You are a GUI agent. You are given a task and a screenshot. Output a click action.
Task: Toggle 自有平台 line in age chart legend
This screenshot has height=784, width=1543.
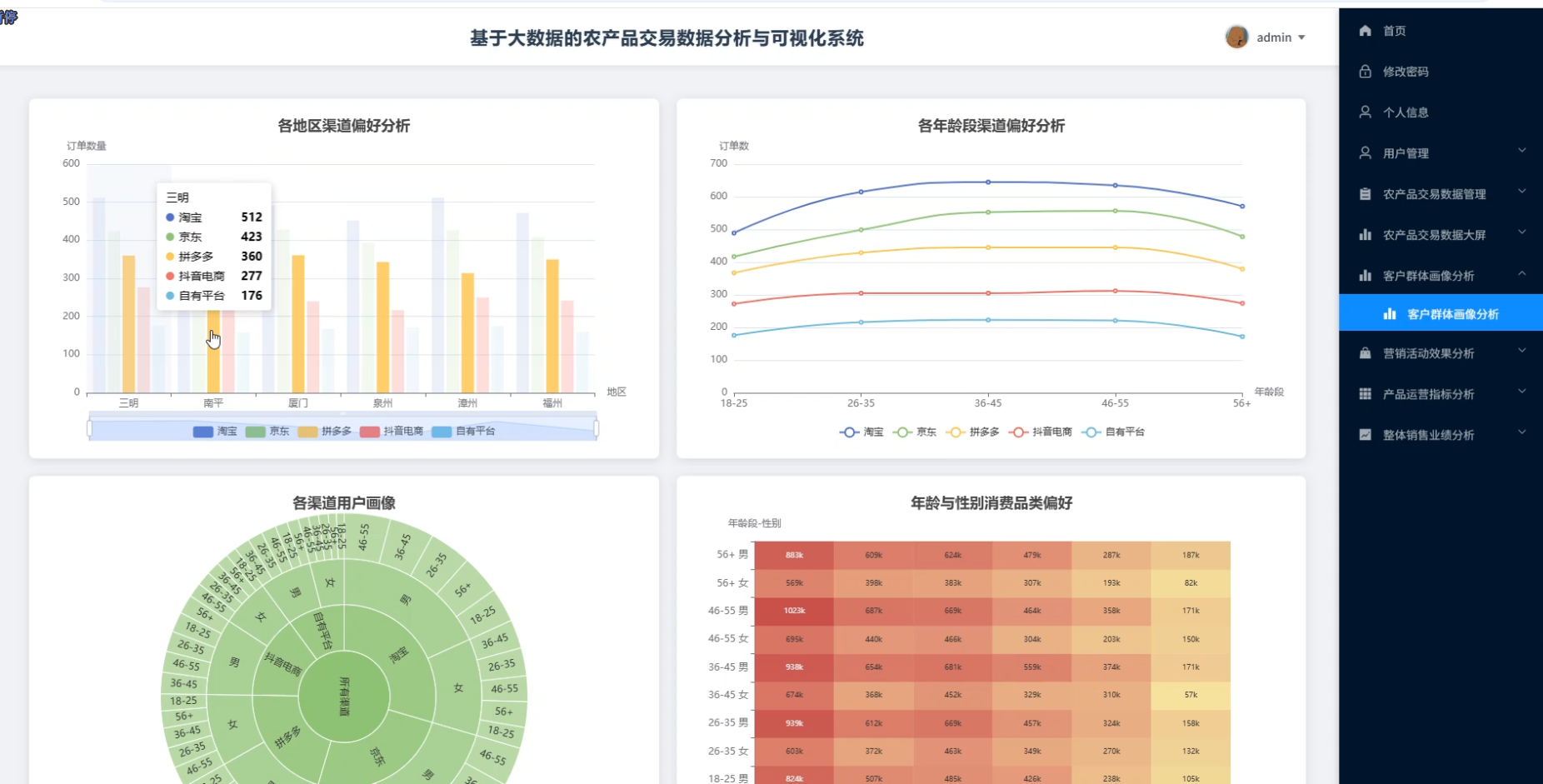(1113, 432)
